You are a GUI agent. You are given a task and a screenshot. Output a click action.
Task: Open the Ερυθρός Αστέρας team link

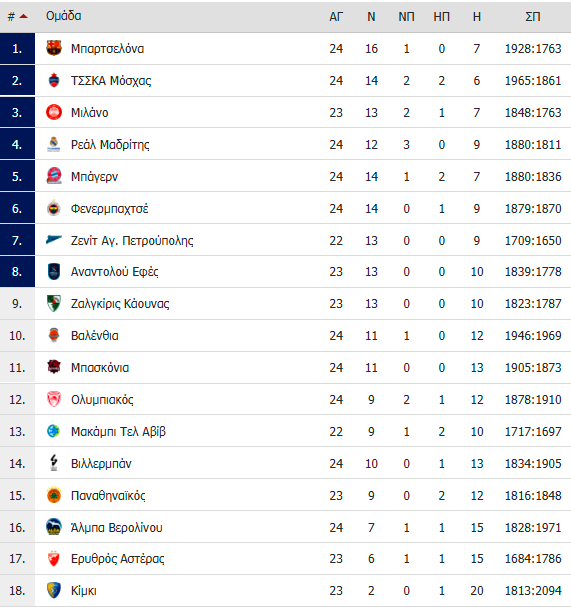118,559
